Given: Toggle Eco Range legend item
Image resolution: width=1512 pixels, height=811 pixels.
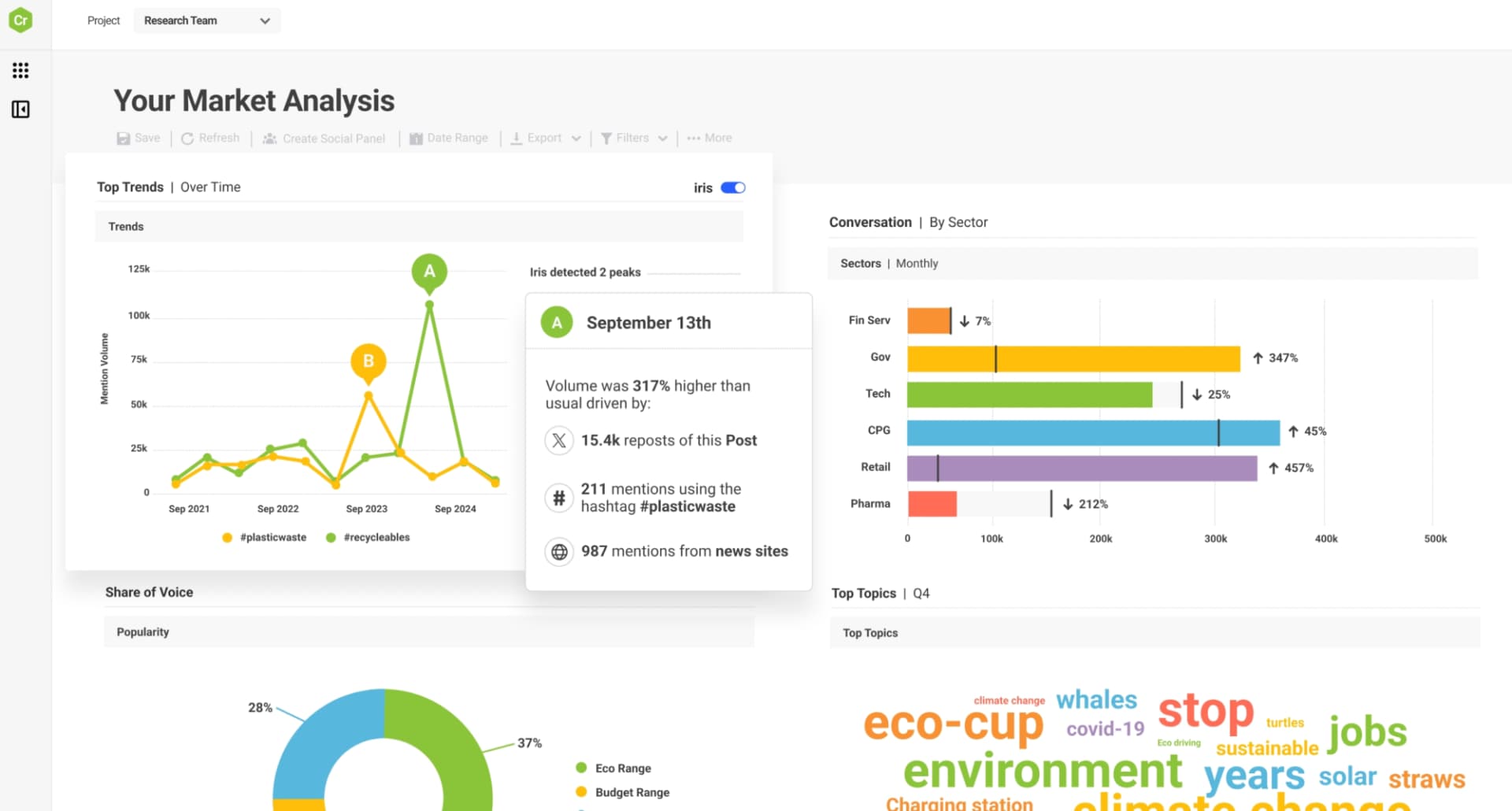Looking at the screenshot, I should [613, 768].
